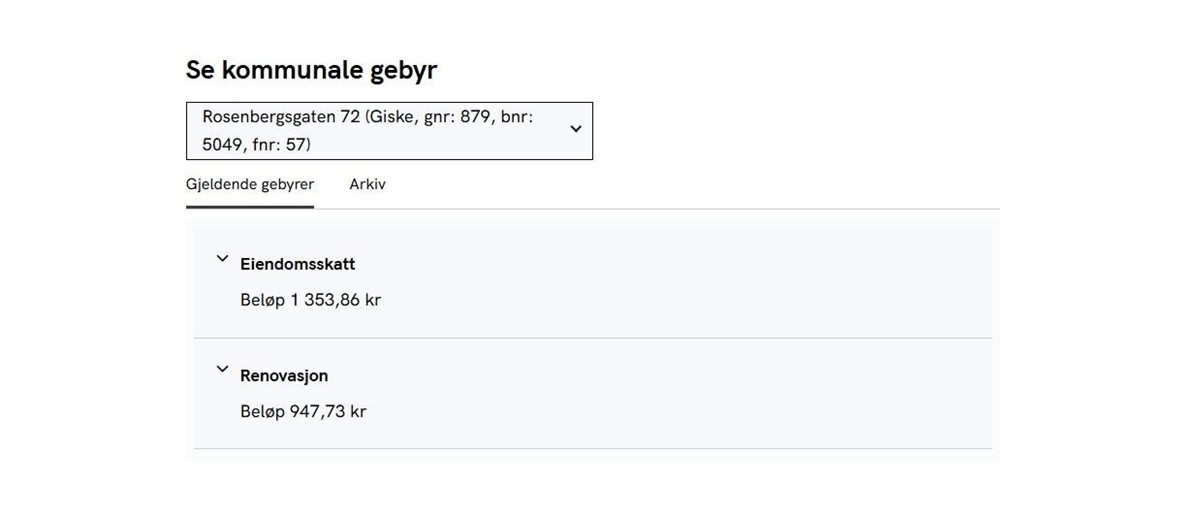Click the chevron arrow in the address dropdown

click(575, 129)
